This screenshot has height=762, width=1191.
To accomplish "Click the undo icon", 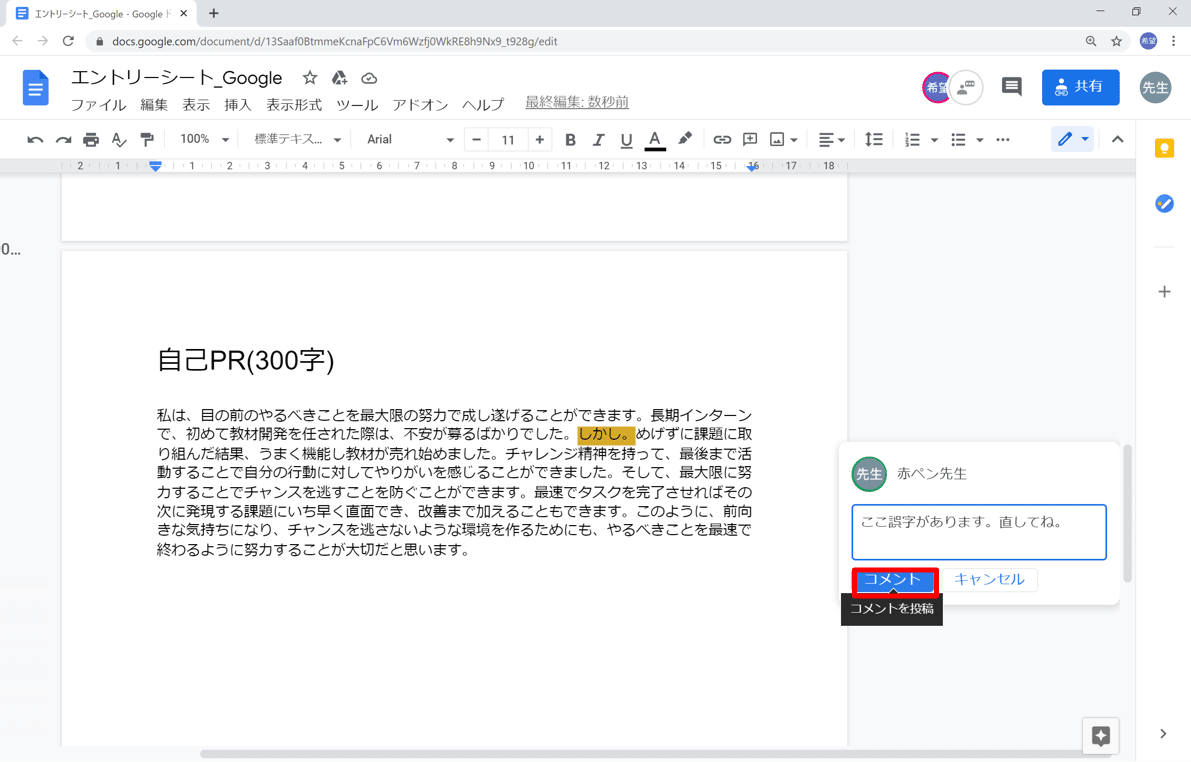I will point(36,139).
